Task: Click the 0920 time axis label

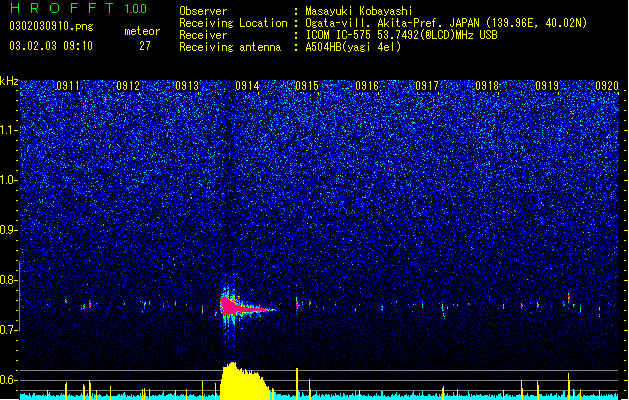Action: pos(607,86)
